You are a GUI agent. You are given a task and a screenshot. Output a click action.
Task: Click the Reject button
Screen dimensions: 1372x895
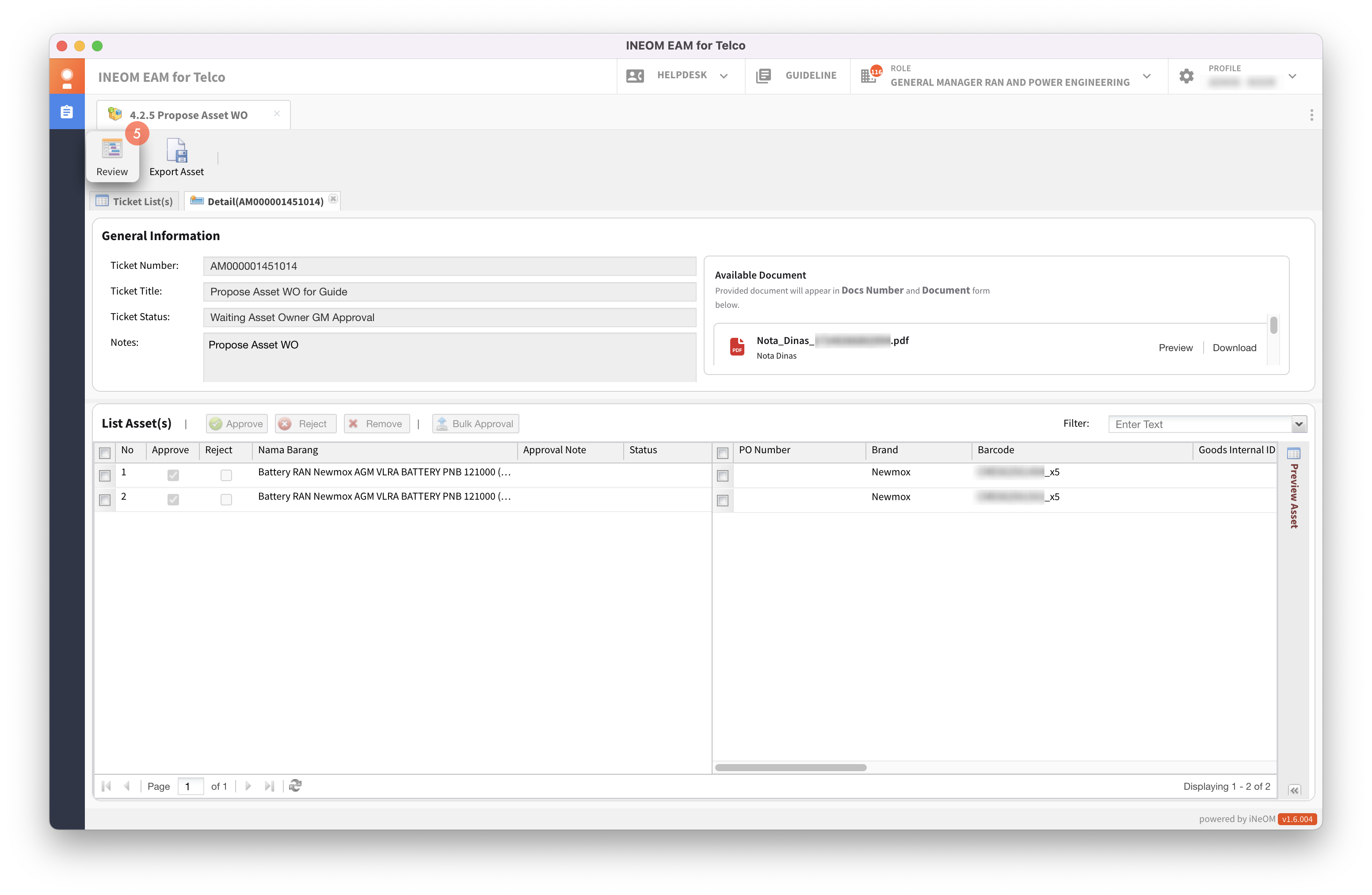305,424
